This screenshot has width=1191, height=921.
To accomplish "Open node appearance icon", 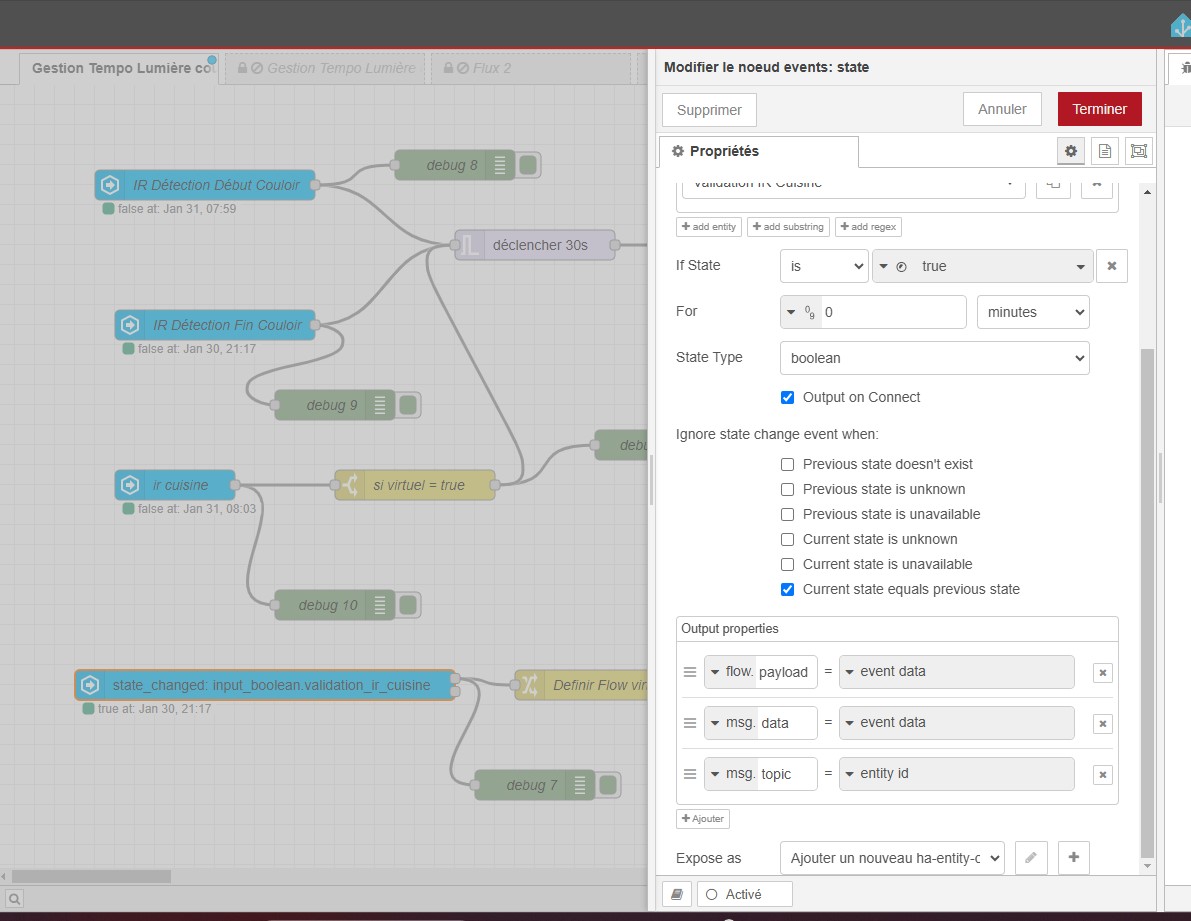I will [x=1139, y=151].
